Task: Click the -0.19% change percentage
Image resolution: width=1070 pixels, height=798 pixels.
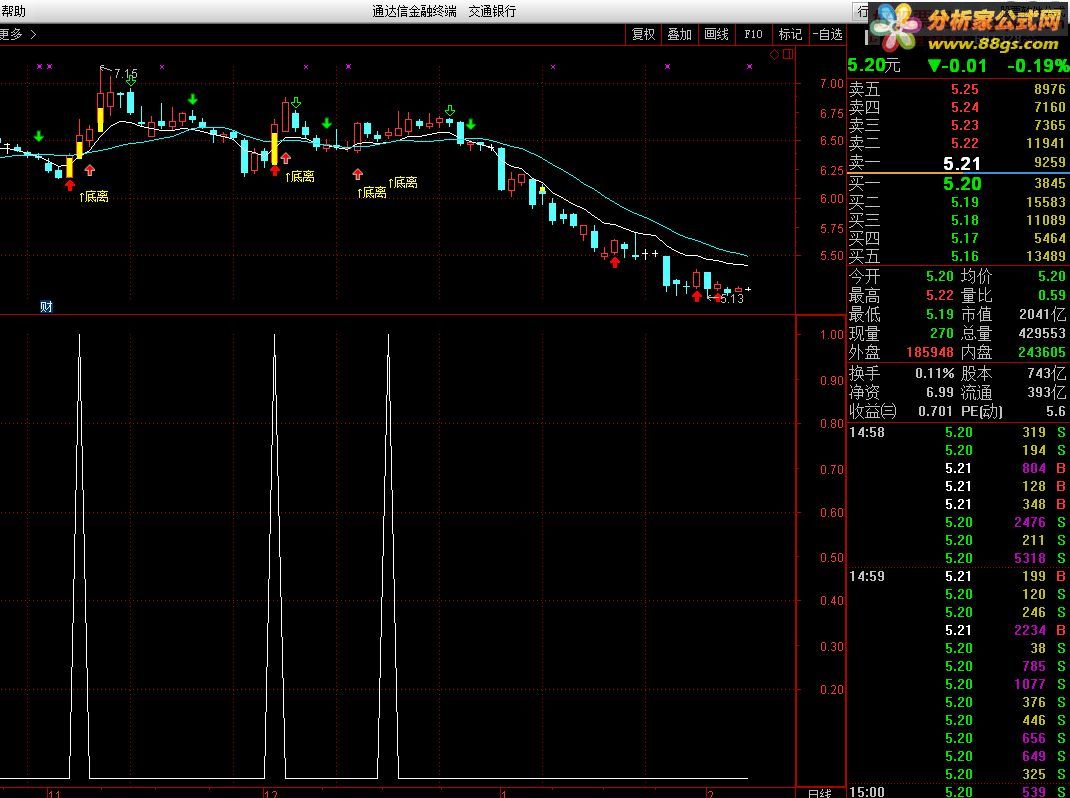Action: 1038,66
